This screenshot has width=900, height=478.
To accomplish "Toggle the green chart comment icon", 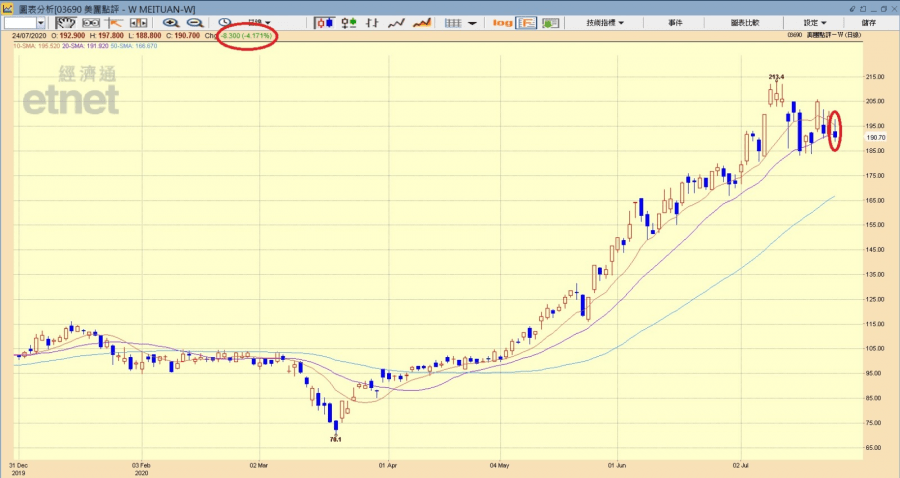I will (x=549, y=22).
